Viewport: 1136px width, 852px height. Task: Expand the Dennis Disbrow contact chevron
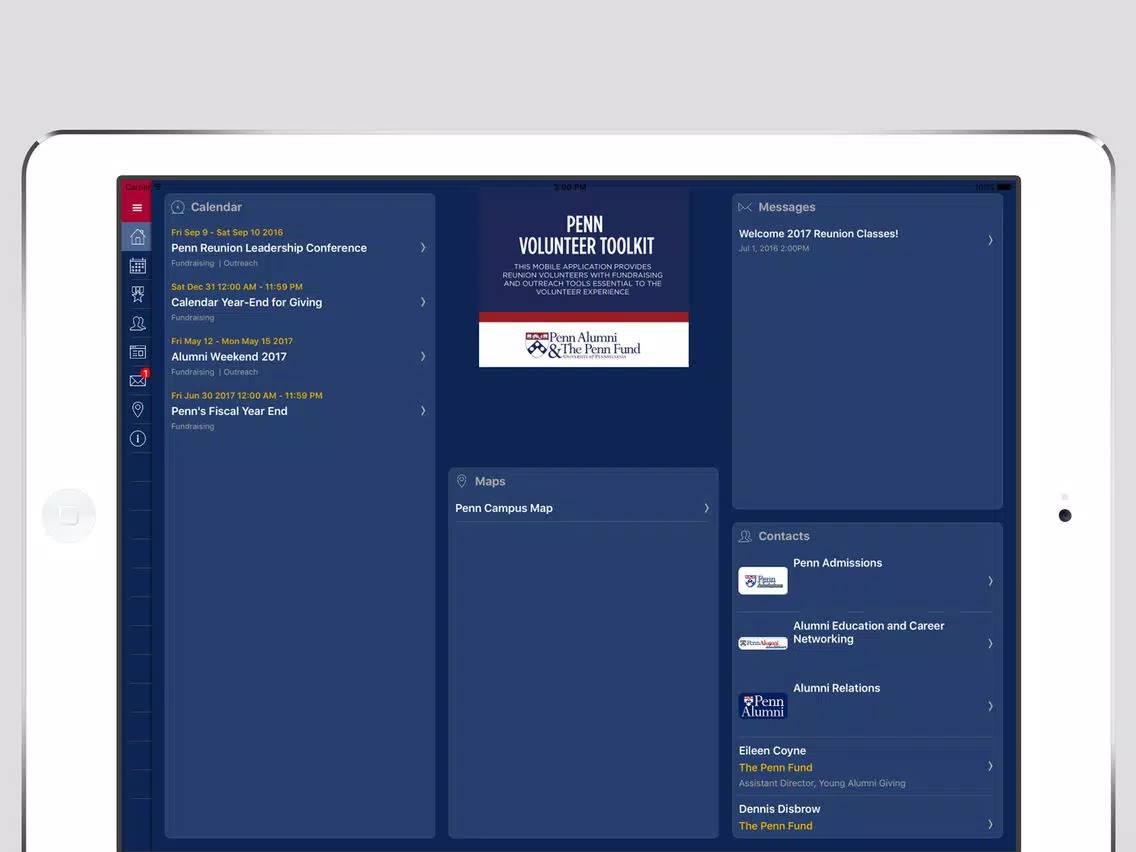point(990,824)
